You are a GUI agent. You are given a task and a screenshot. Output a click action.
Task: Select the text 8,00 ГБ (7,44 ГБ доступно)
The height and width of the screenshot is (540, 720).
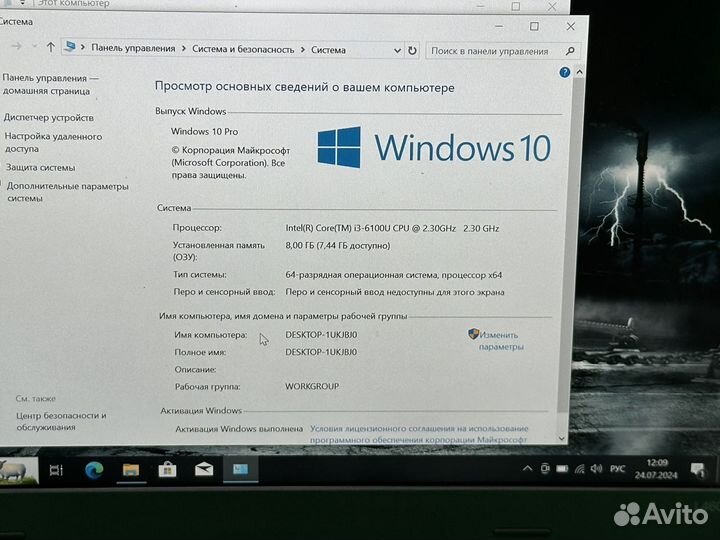[338, 246]
